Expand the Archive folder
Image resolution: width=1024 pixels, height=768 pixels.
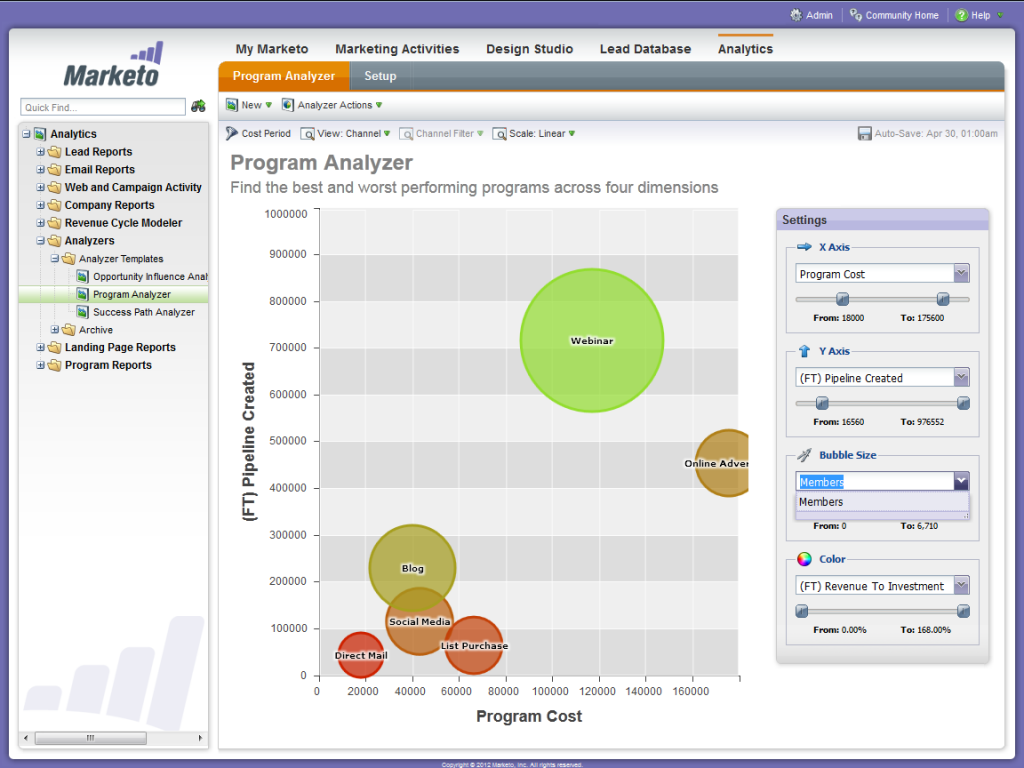55,330
